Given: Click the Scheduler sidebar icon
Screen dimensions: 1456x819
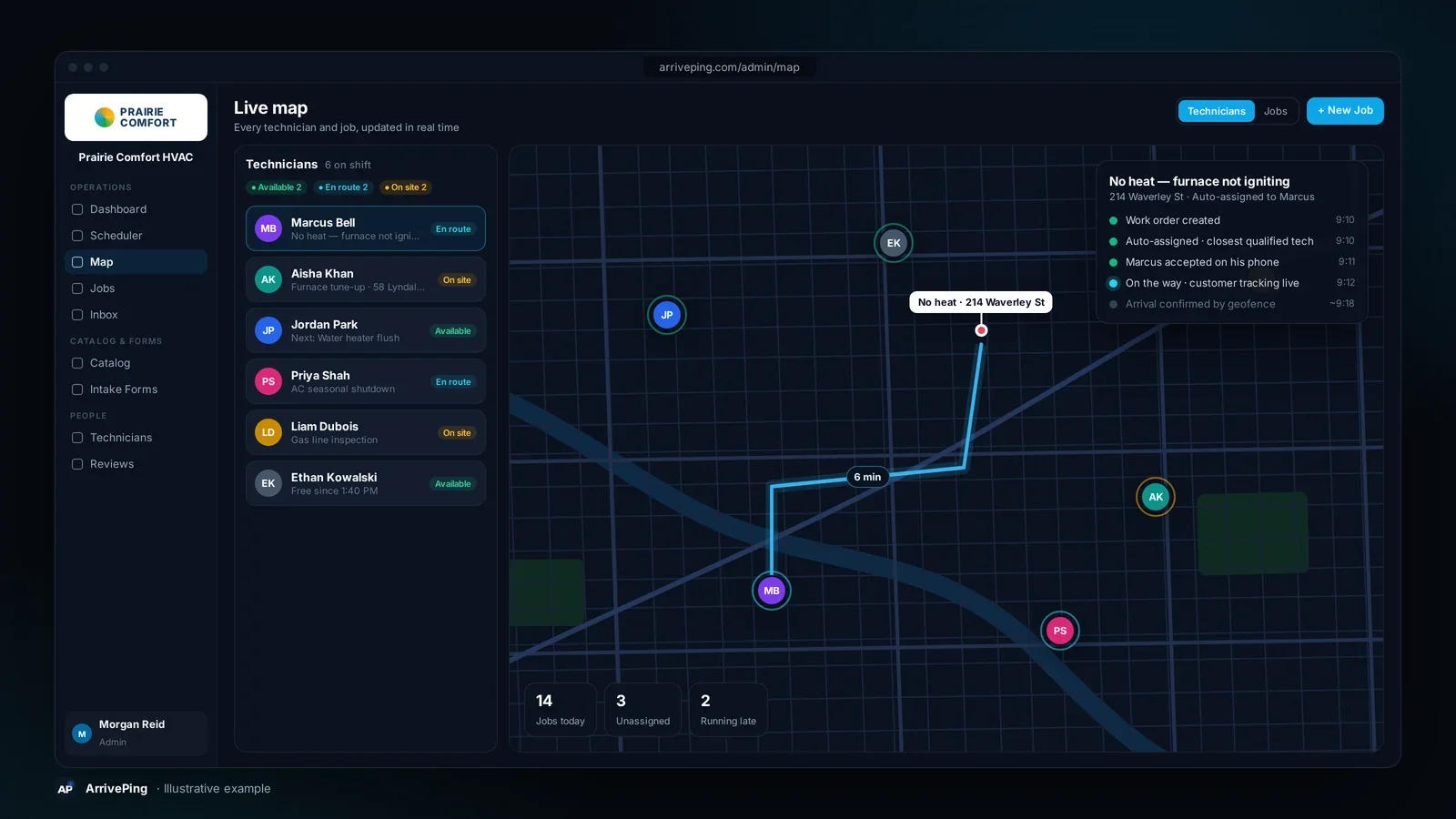Looking at the screenshot, I should (77, 236).
